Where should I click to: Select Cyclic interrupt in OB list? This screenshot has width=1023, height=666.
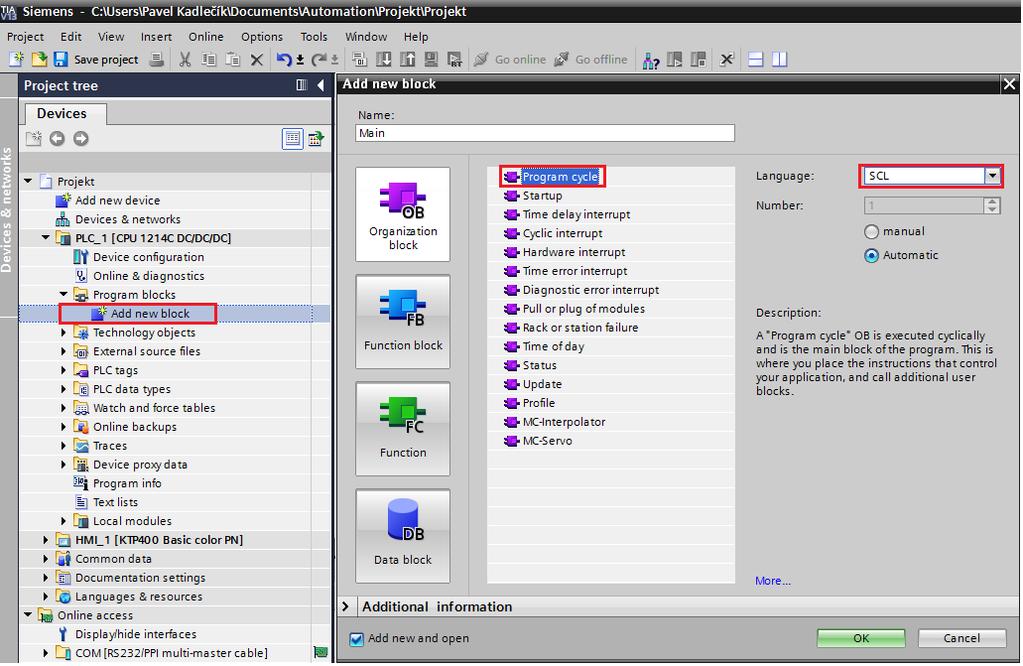pyautogui.click(x=562, y=234)
